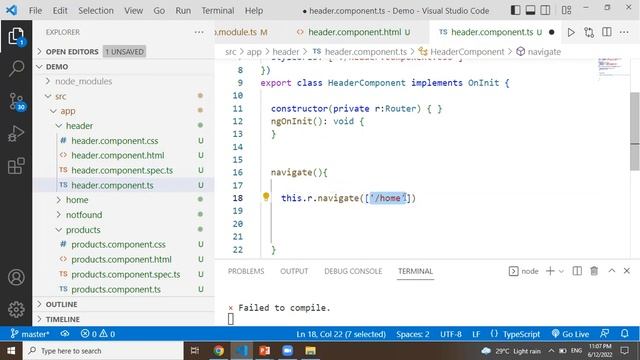The width and height of the screenshot is (640, 360).
Task: Change end of line sequence LF
Action: pos(476,334)
